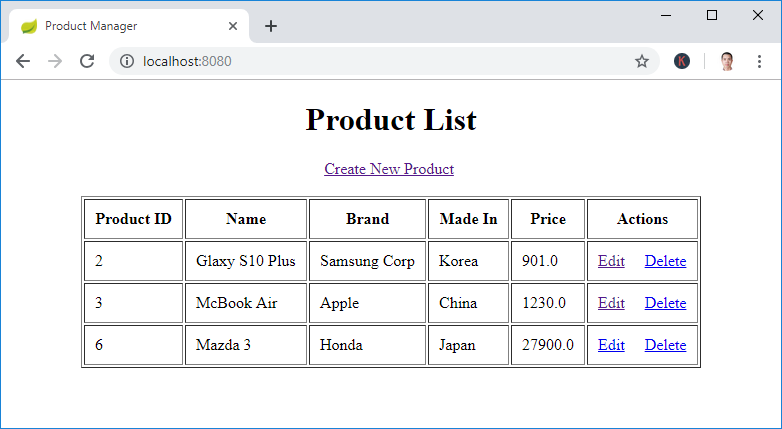Select the product ID cell for Mazda 3
The image size is (782, 429).
click(134, 345)
